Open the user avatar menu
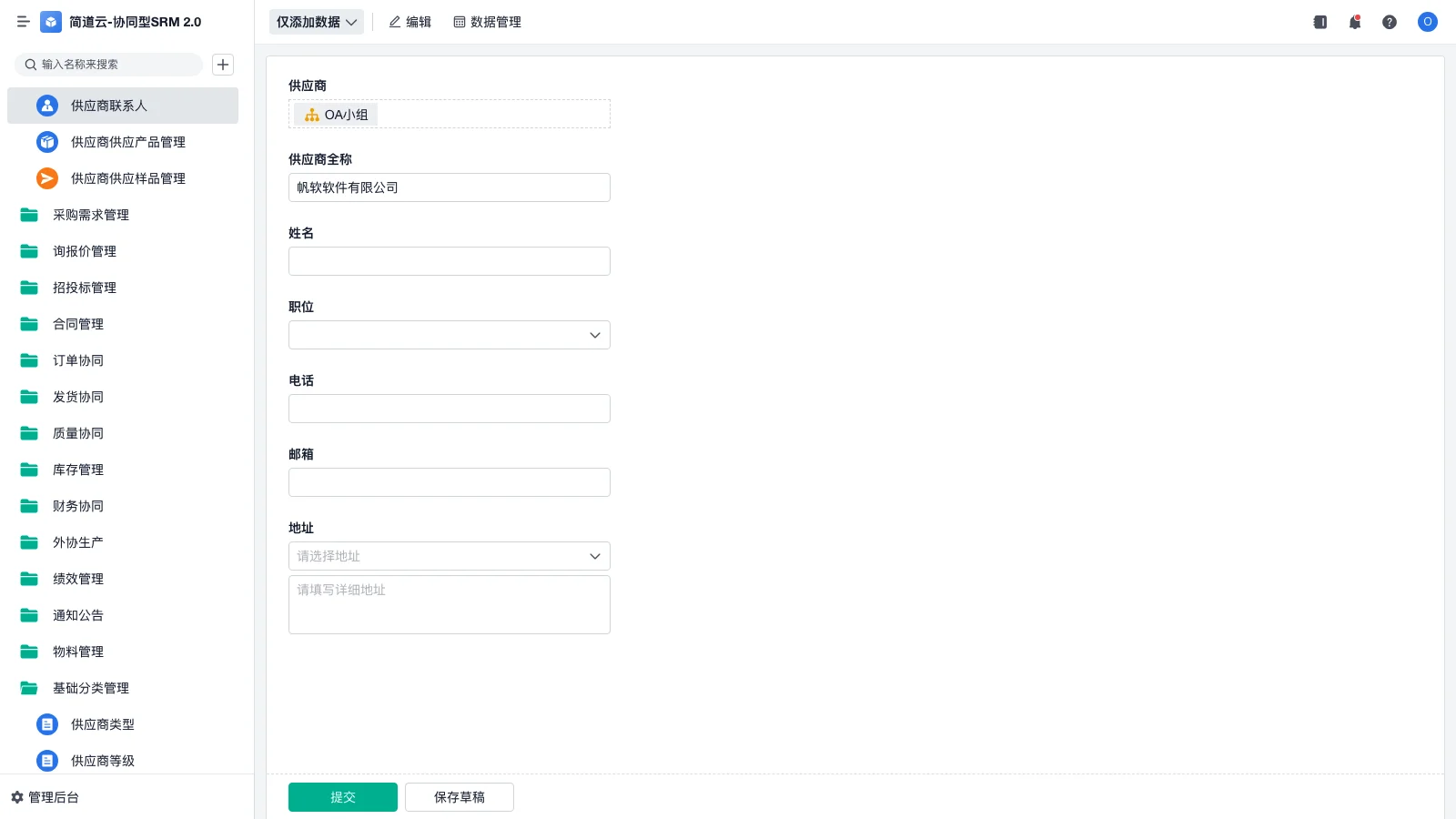The image size is (1456, 819). click(1428, 22)
